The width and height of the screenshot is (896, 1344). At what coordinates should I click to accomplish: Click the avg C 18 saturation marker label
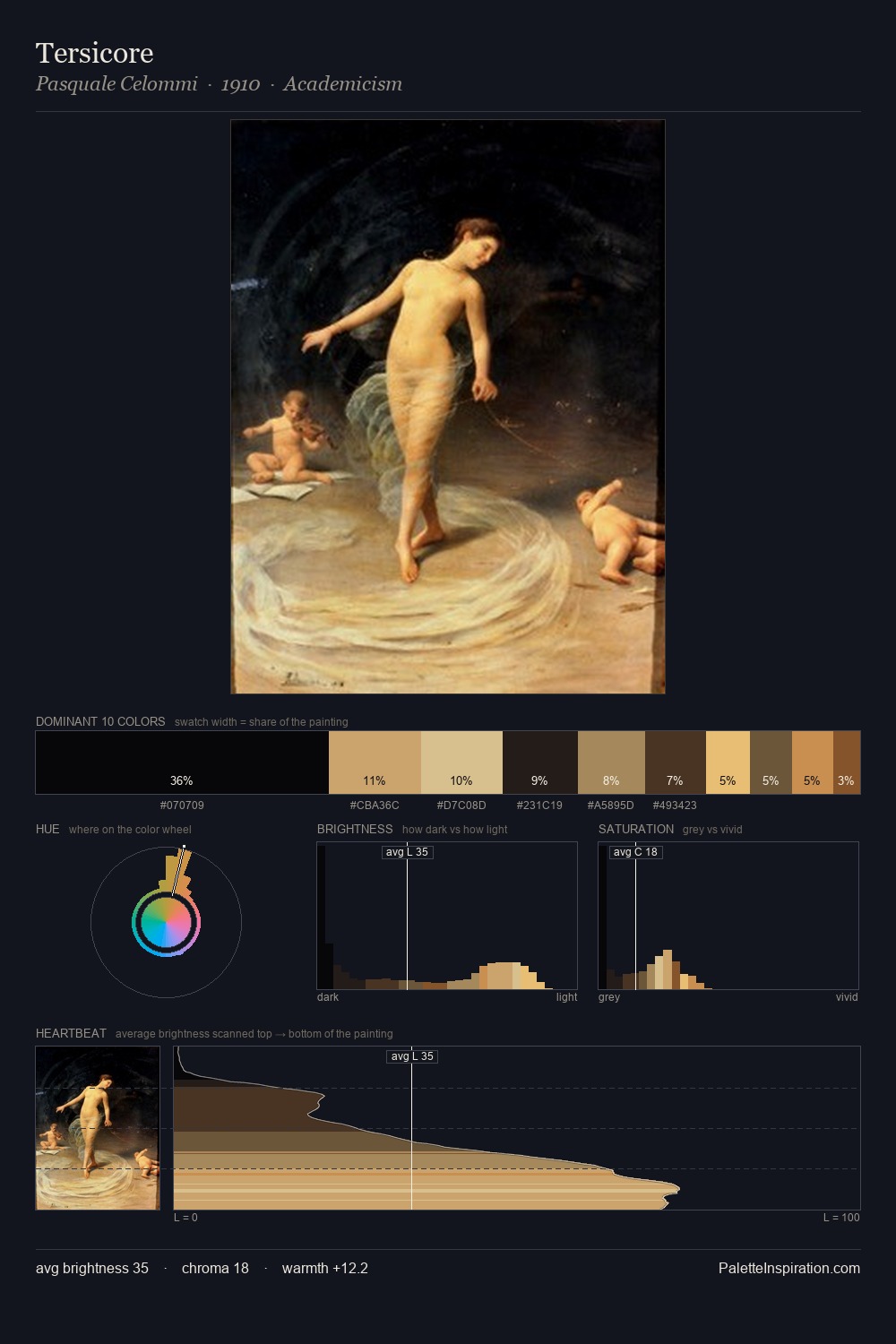click(x=635, y=852)
